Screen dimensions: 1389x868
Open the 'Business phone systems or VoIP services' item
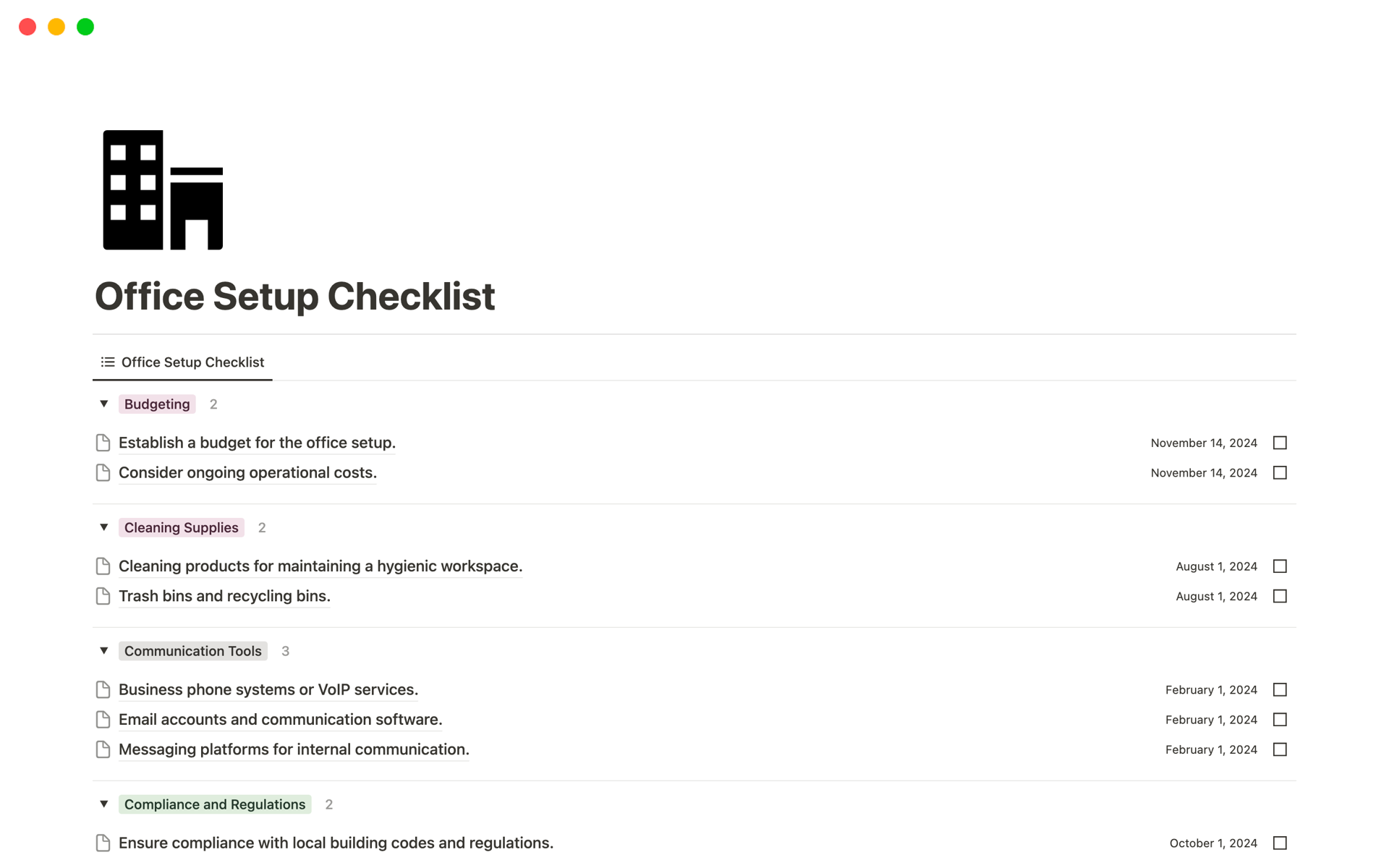click(268, 689)
